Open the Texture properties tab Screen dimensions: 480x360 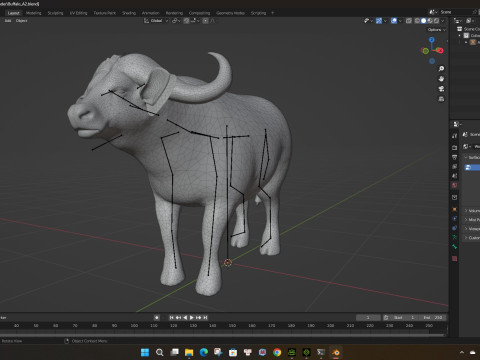pyautogui.click(x=454, y=259)
